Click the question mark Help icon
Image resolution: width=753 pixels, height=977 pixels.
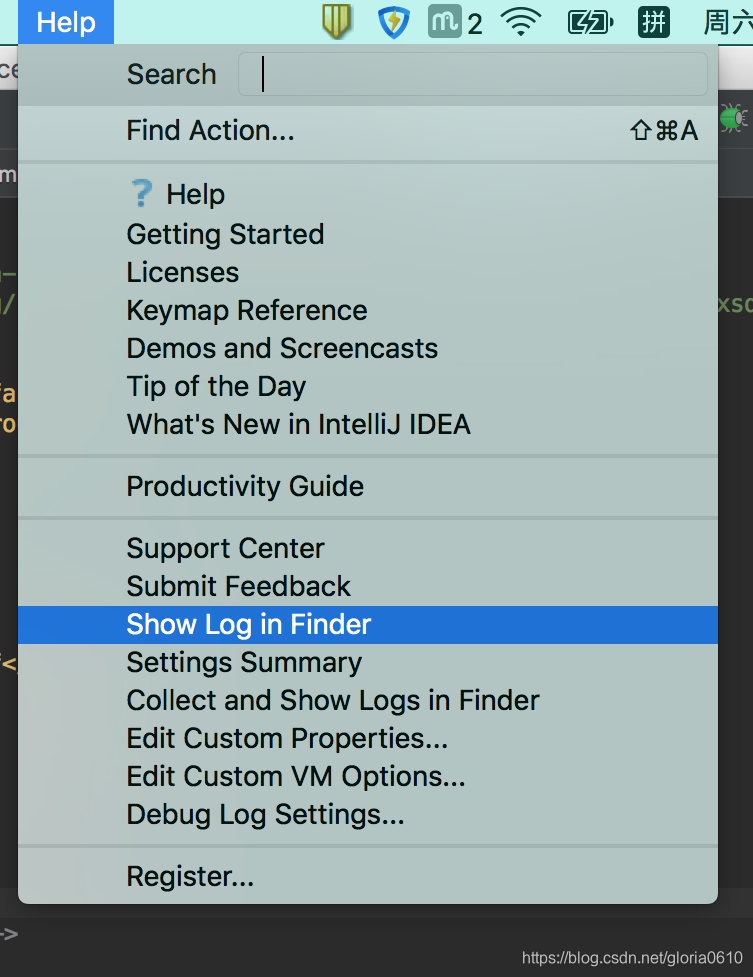pos(144,193)
